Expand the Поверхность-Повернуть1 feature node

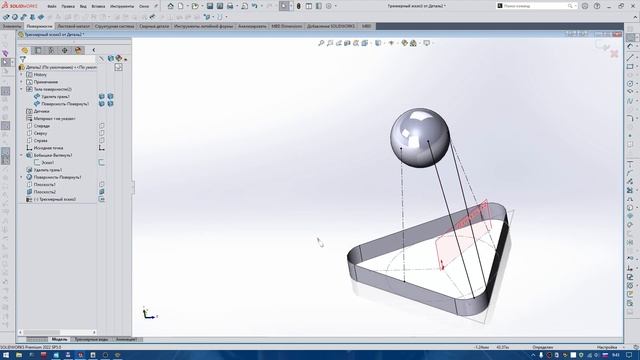pyautogui.click(x=22, y=177)
